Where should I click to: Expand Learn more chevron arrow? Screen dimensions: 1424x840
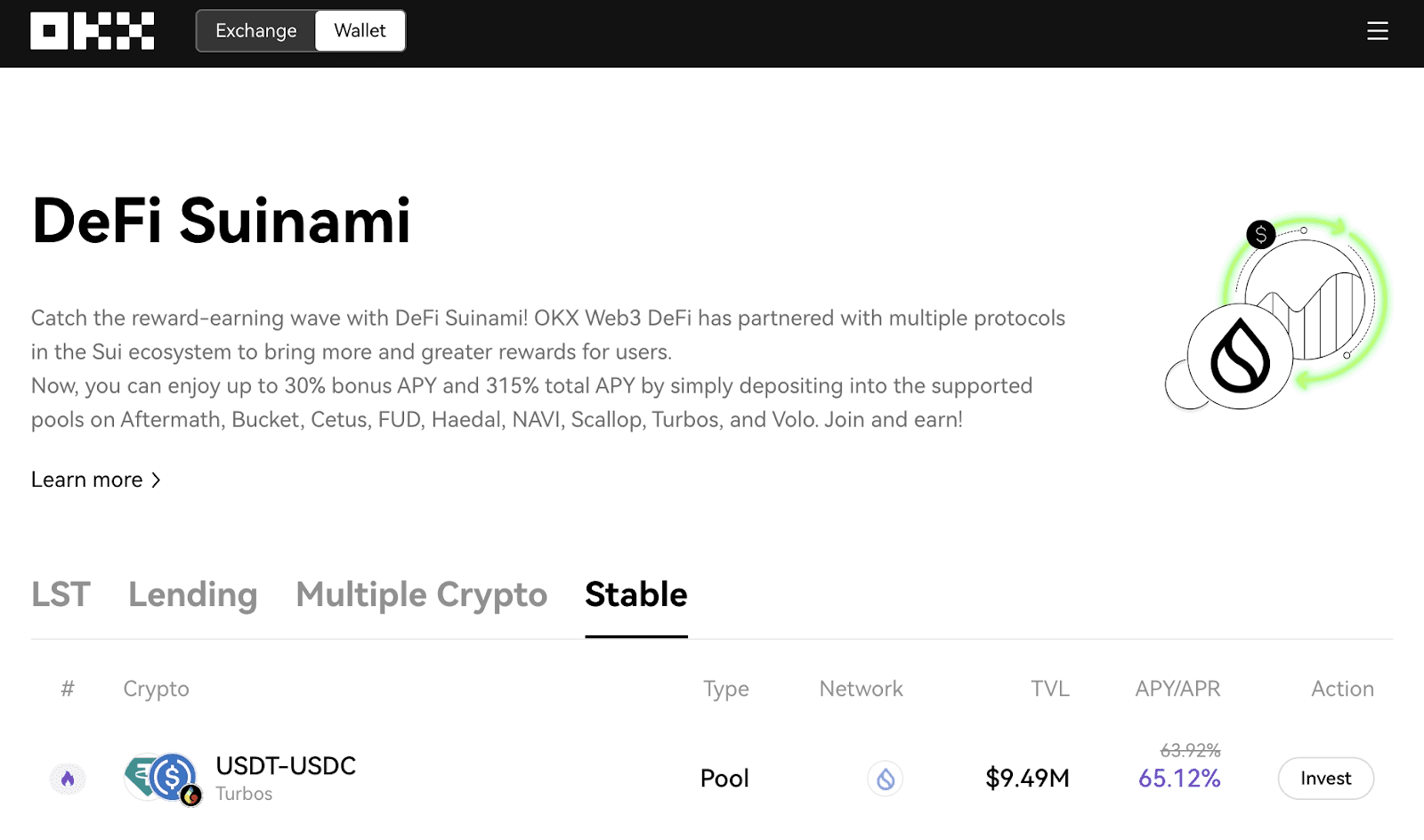tap(157, 480)
